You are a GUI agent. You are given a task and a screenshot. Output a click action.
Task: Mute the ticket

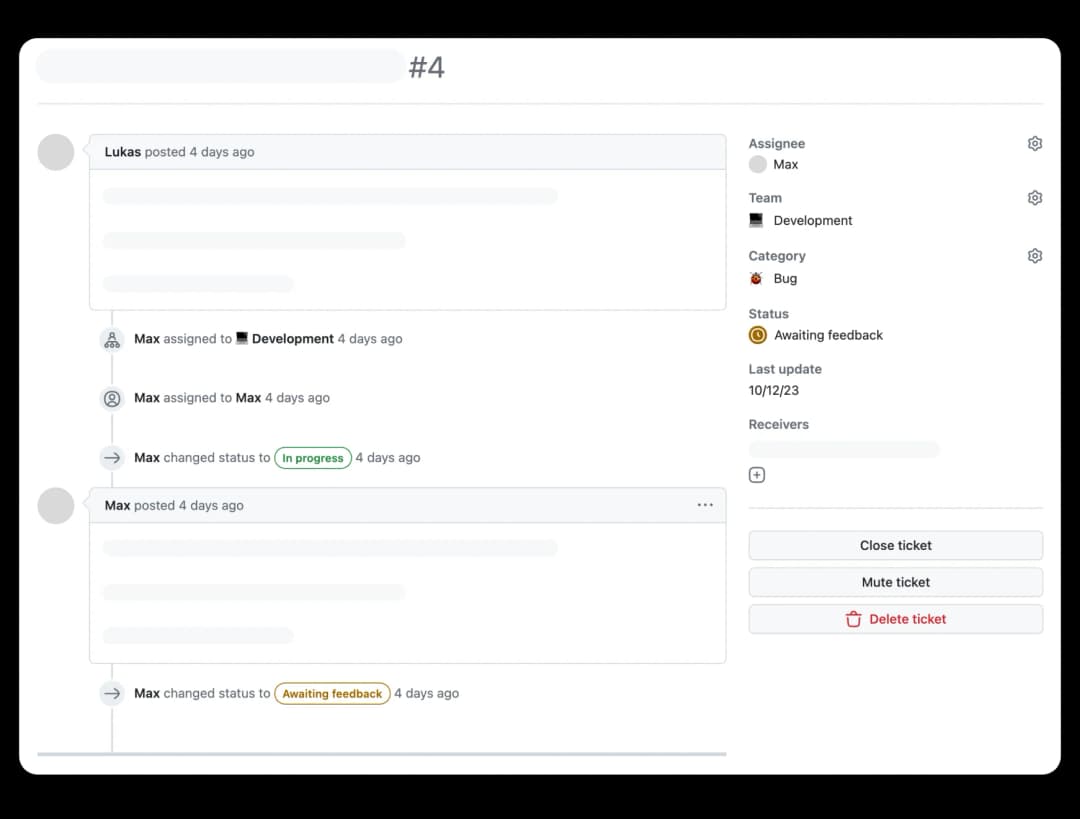click(895, 582)
